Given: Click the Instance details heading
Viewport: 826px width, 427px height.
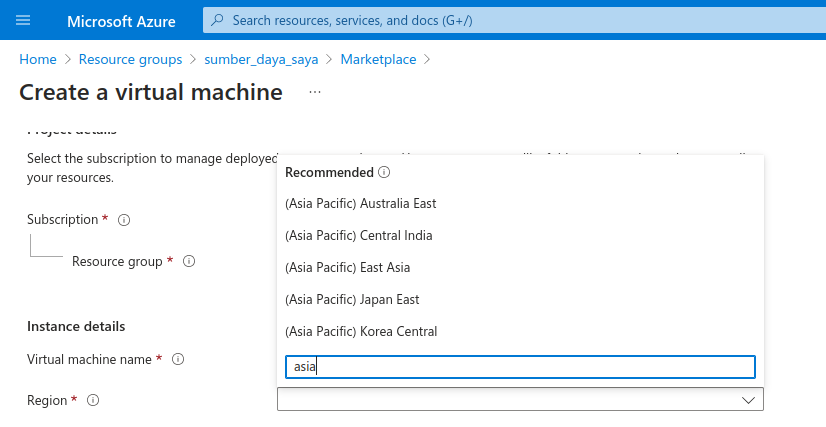Looking at the screenshot, I should [x=76, y=326].
